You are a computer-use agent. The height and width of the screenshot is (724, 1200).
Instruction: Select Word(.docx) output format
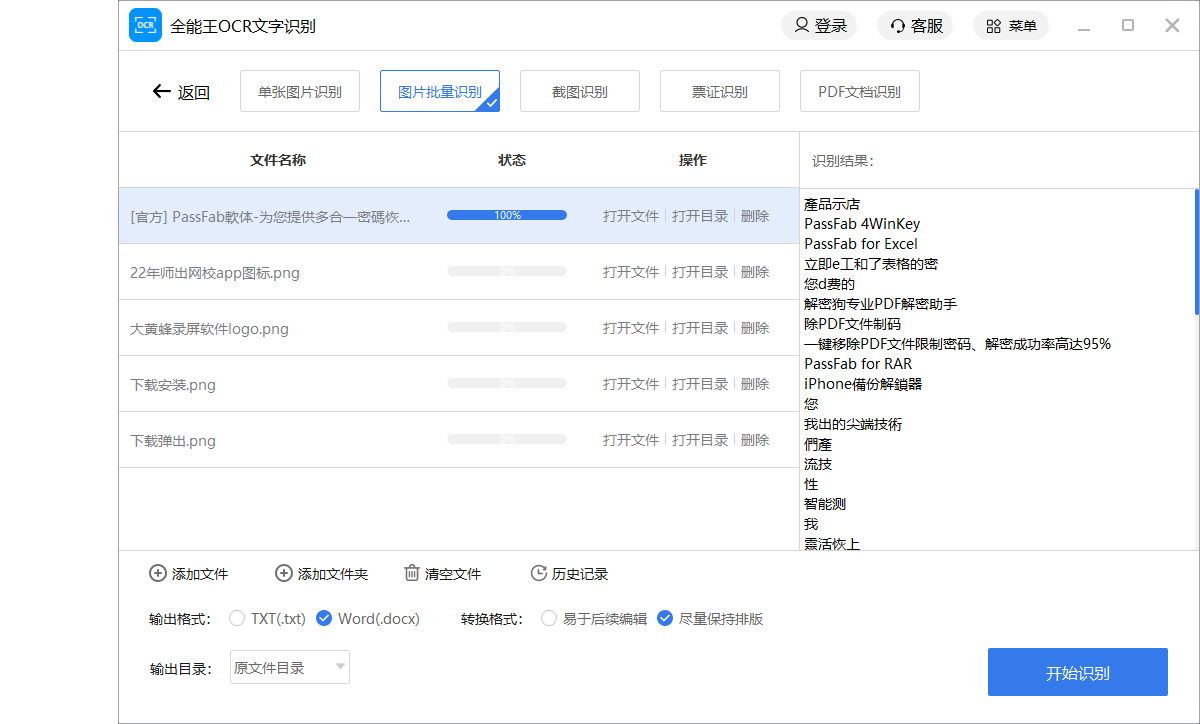pos(324,618)
